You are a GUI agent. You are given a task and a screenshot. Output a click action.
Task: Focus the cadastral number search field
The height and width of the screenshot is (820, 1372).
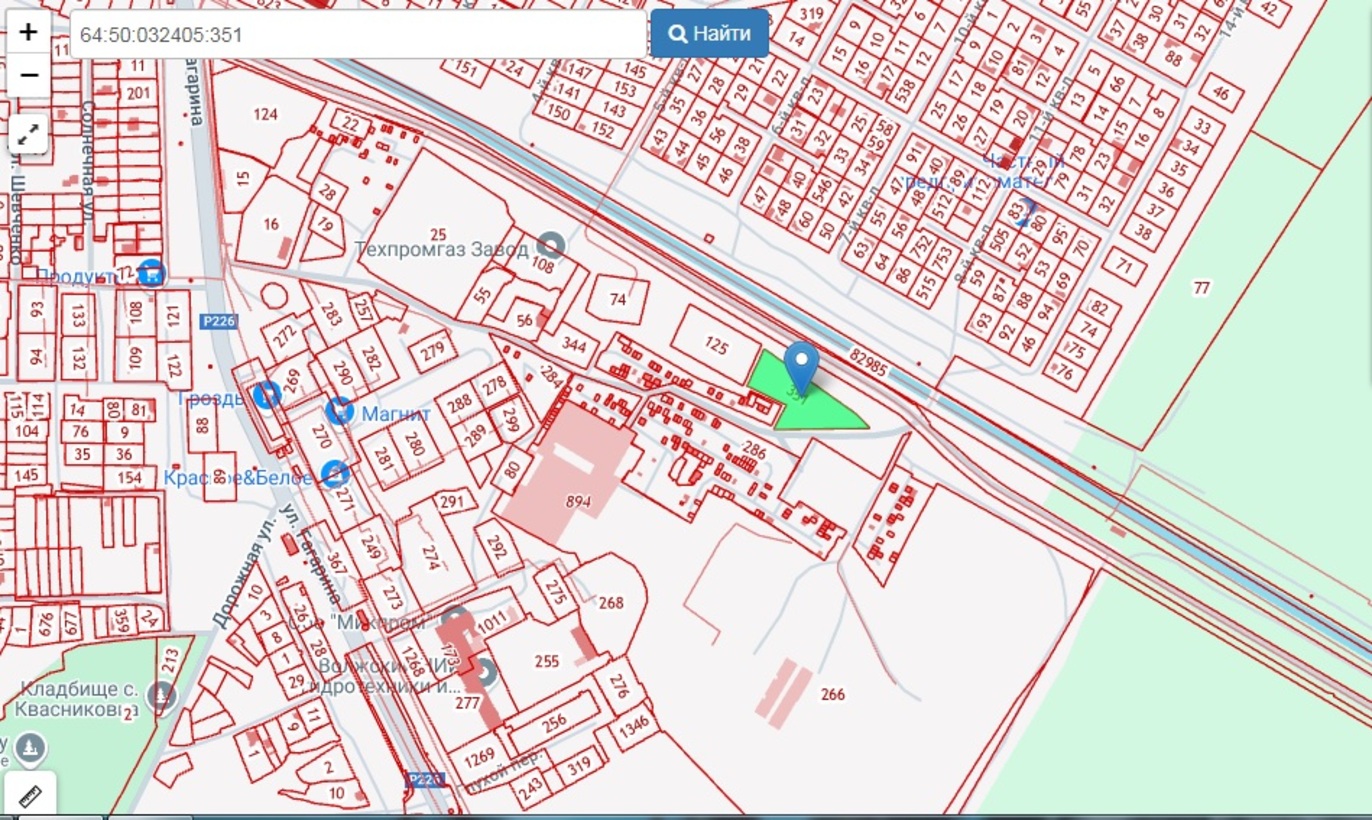(357, 35)
